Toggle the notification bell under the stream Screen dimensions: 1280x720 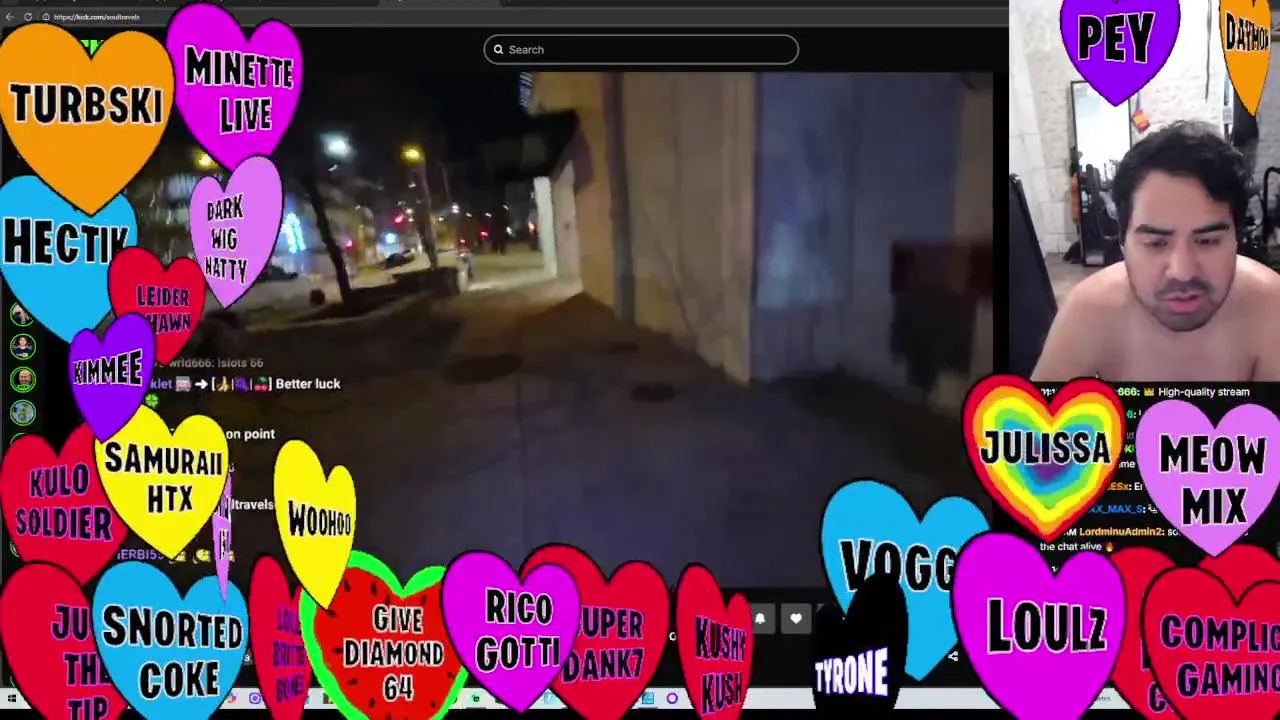click(760, 619)
